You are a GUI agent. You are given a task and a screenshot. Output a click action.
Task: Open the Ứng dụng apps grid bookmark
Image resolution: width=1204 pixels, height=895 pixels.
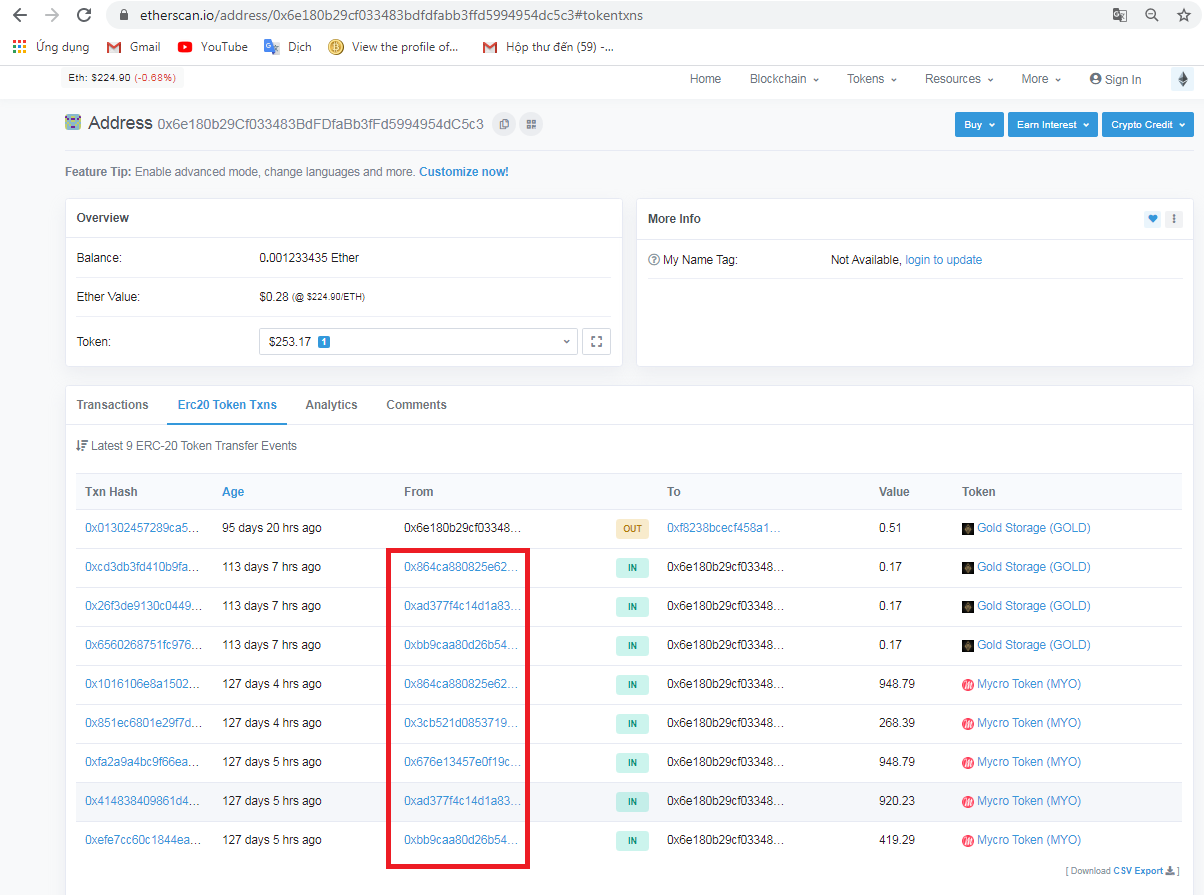51,47
